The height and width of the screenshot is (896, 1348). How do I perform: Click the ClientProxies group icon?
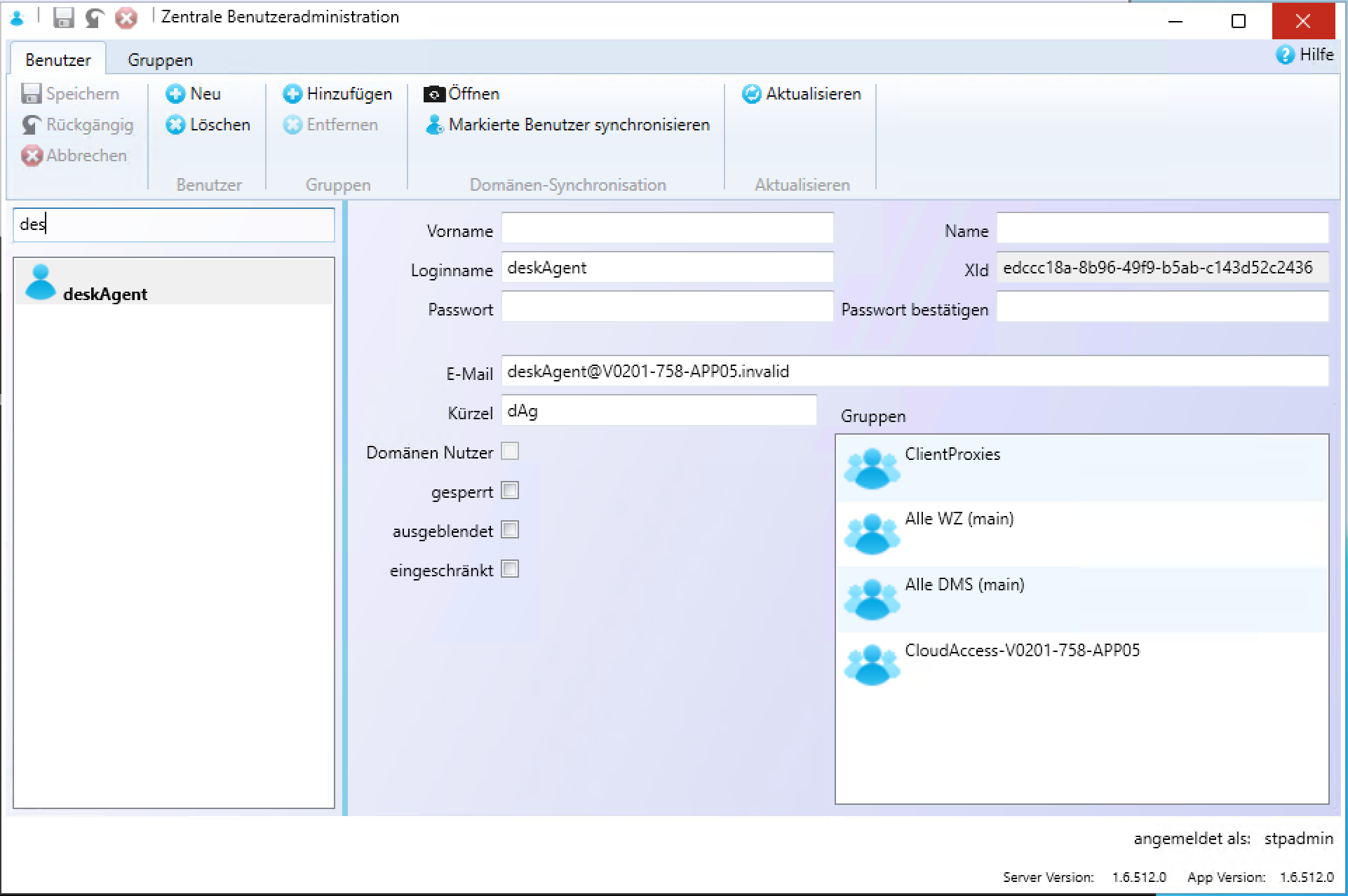click(x=872, y=468)
